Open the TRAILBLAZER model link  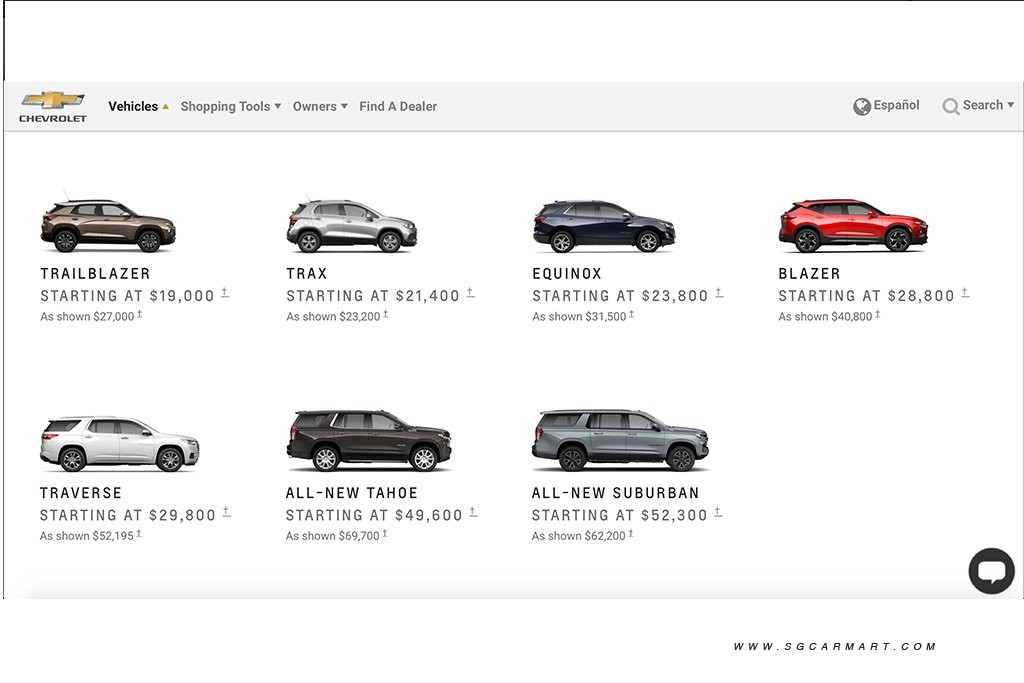(95, 274)
